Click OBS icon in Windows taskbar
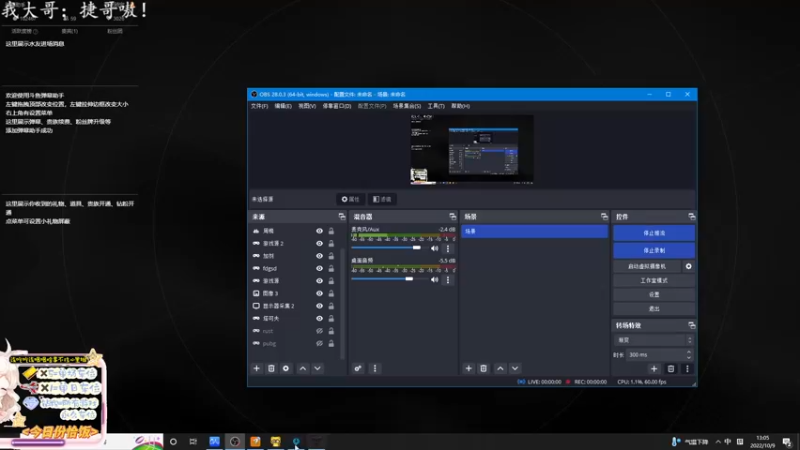 235,441
